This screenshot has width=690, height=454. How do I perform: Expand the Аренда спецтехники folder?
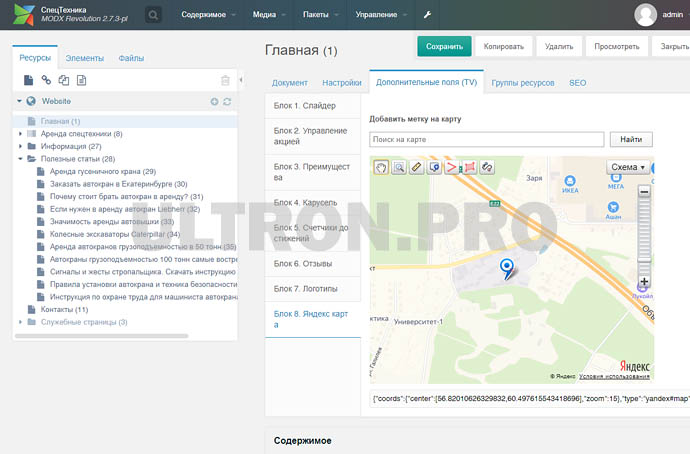tap(20, 134)
